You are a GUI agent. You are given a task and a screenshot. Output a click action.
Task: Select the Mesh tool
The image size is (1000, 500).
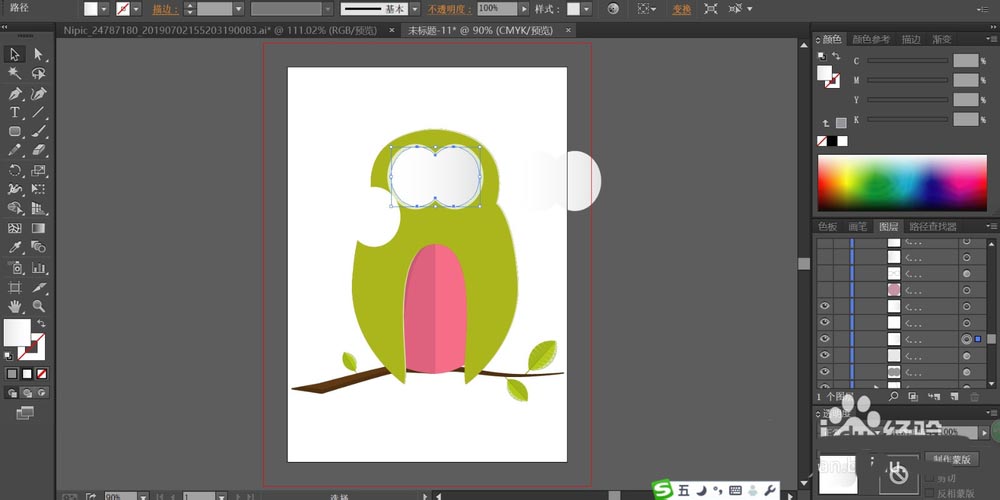[x=15, y=228]
